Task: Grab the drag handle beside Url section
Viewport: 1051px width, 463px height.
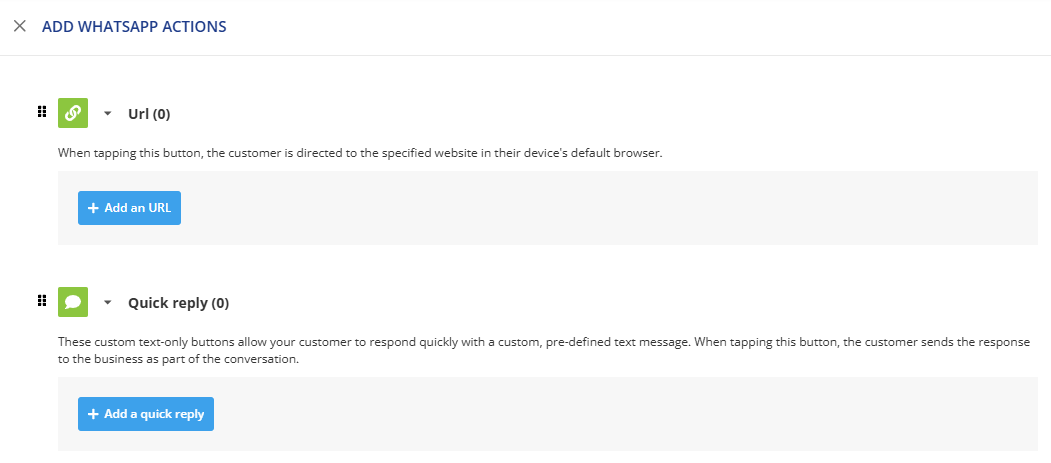Action: 42,112
